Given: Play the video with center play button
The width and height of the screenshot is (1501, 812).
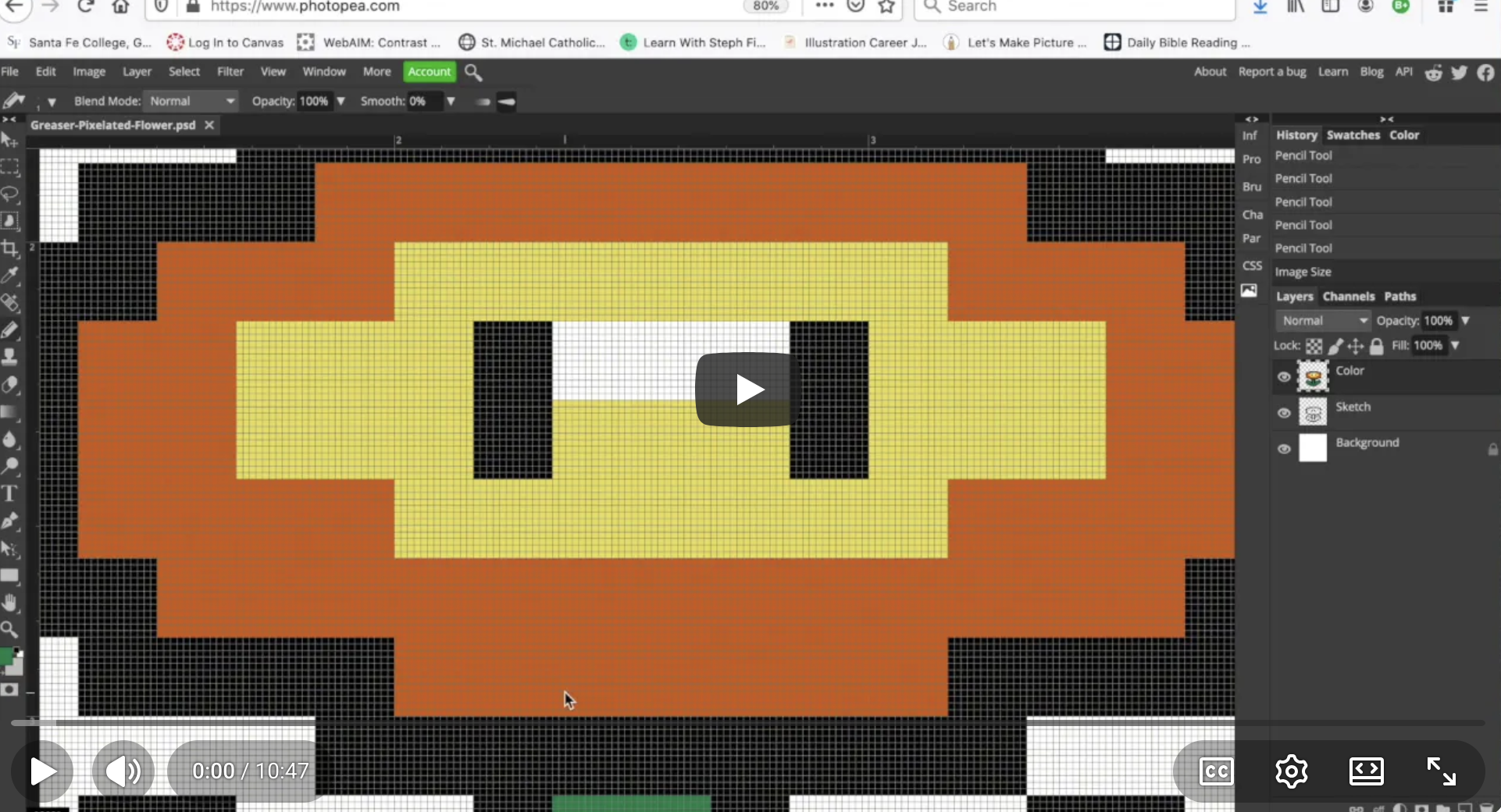Looking at the screenshot, I should pyautogui.click(x=747, y=390).
